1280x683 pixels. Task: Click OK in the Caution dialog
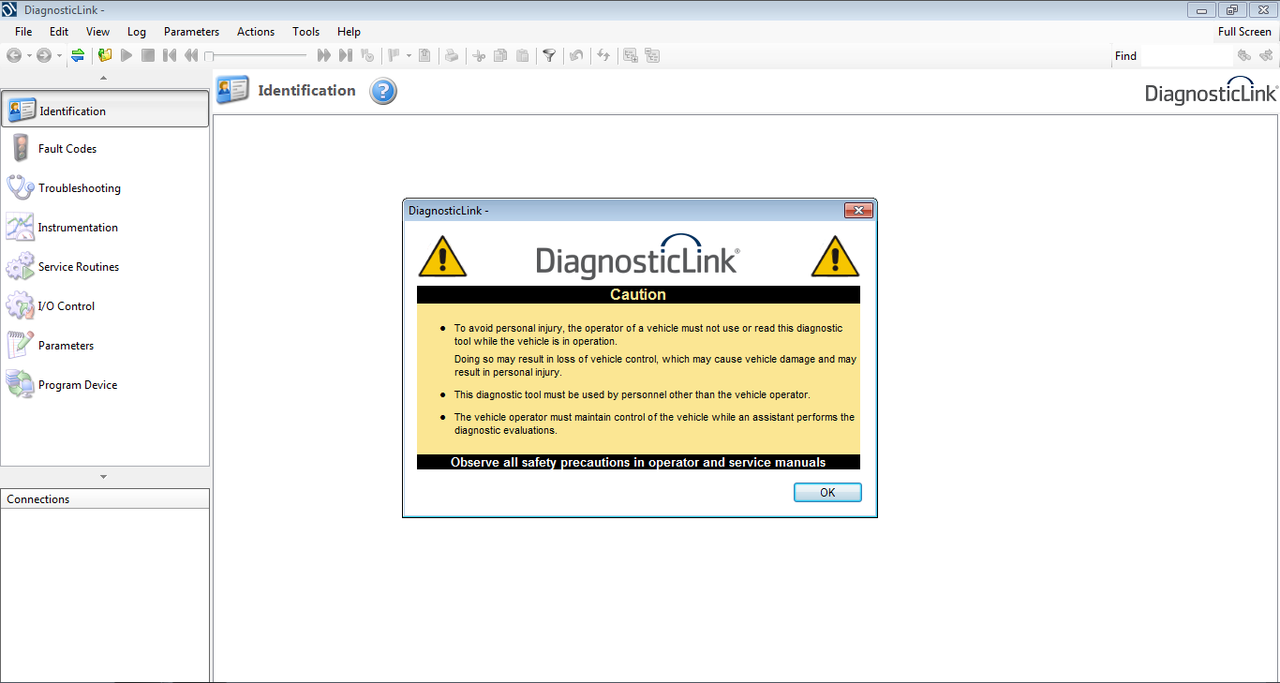pyautogui.click(x=827, y=492)
